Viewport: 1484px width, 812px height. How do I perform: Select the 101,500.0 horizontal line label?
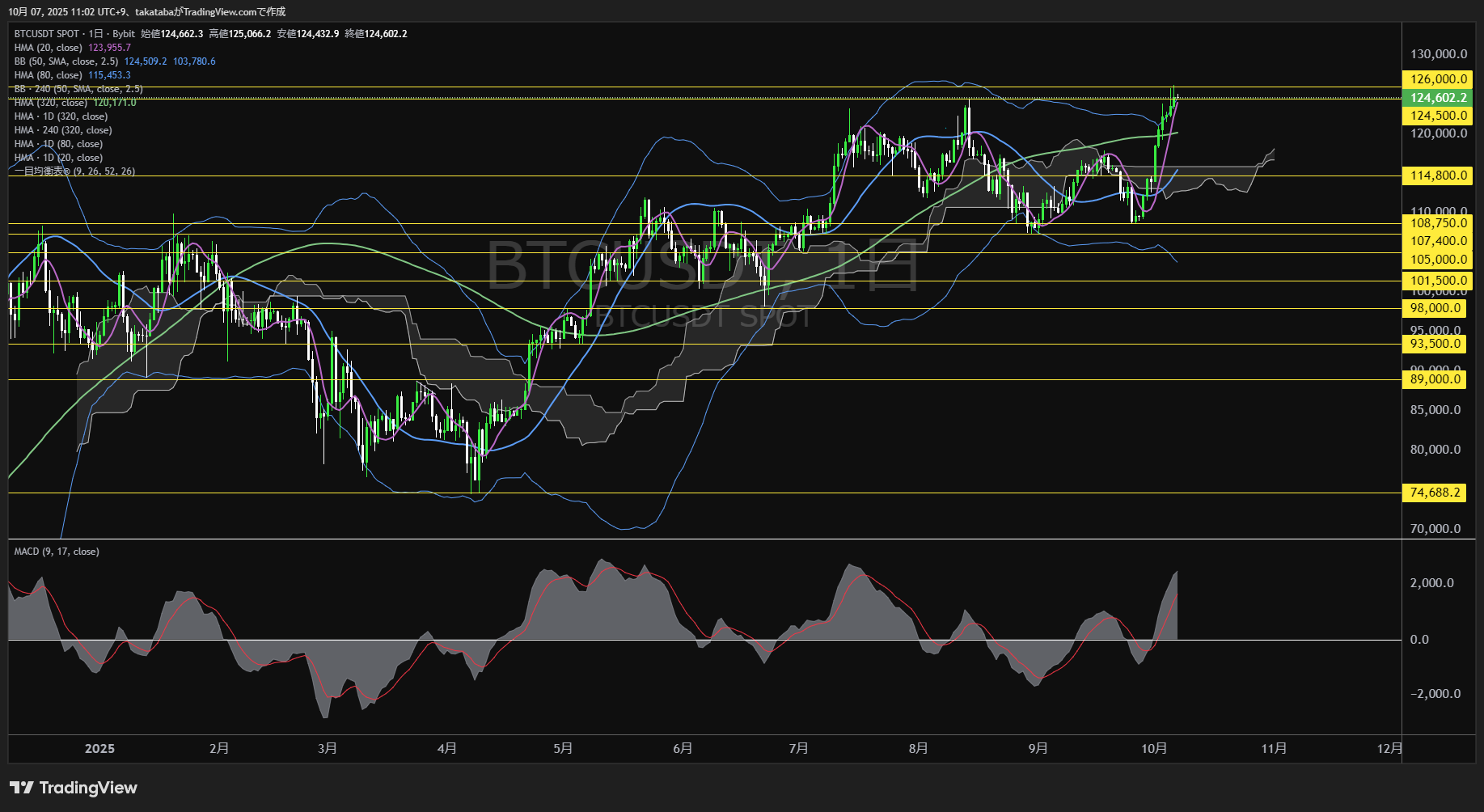click(1437, 281)
